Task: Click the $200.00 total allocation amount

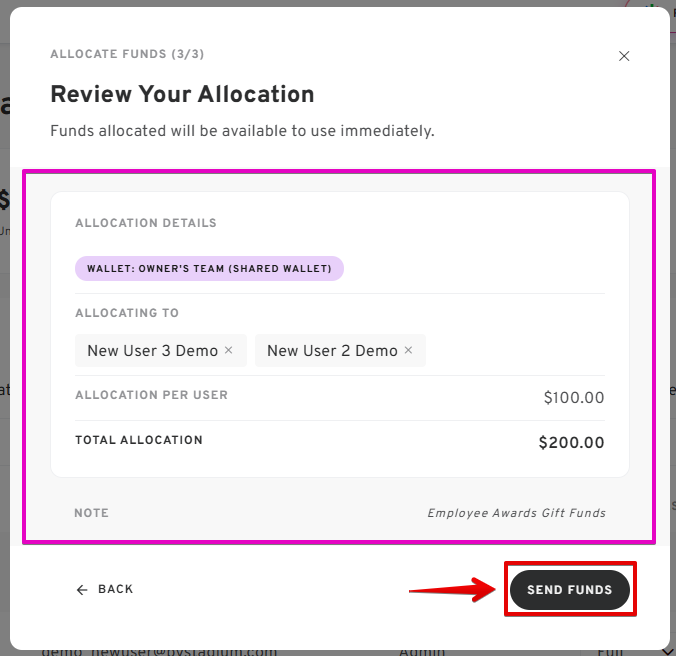Action: click(571, 442)
